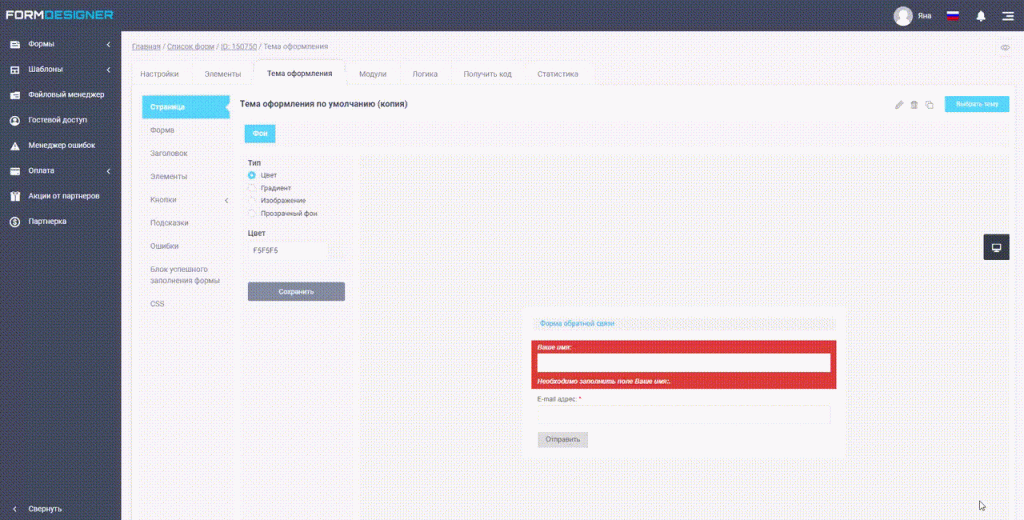Open notifications bell in header
1024x520 pixels.
point(981,16)
